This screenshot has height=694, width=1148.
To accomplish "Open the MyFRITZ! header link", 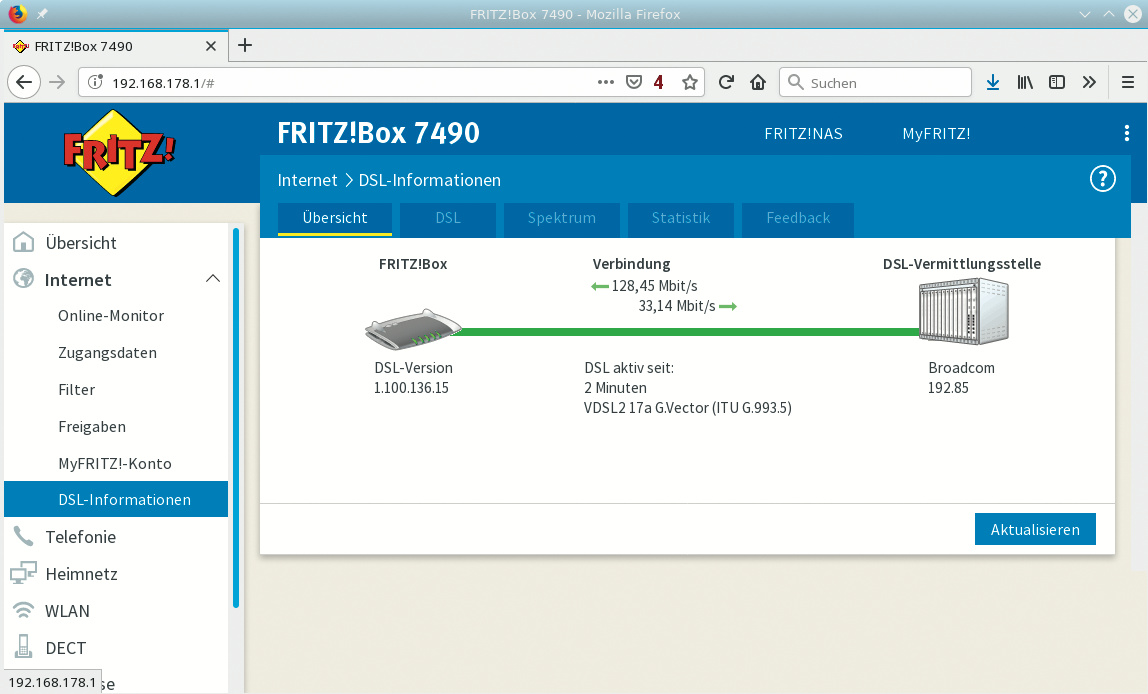I will pyautogui.click(x=936, y=134).
